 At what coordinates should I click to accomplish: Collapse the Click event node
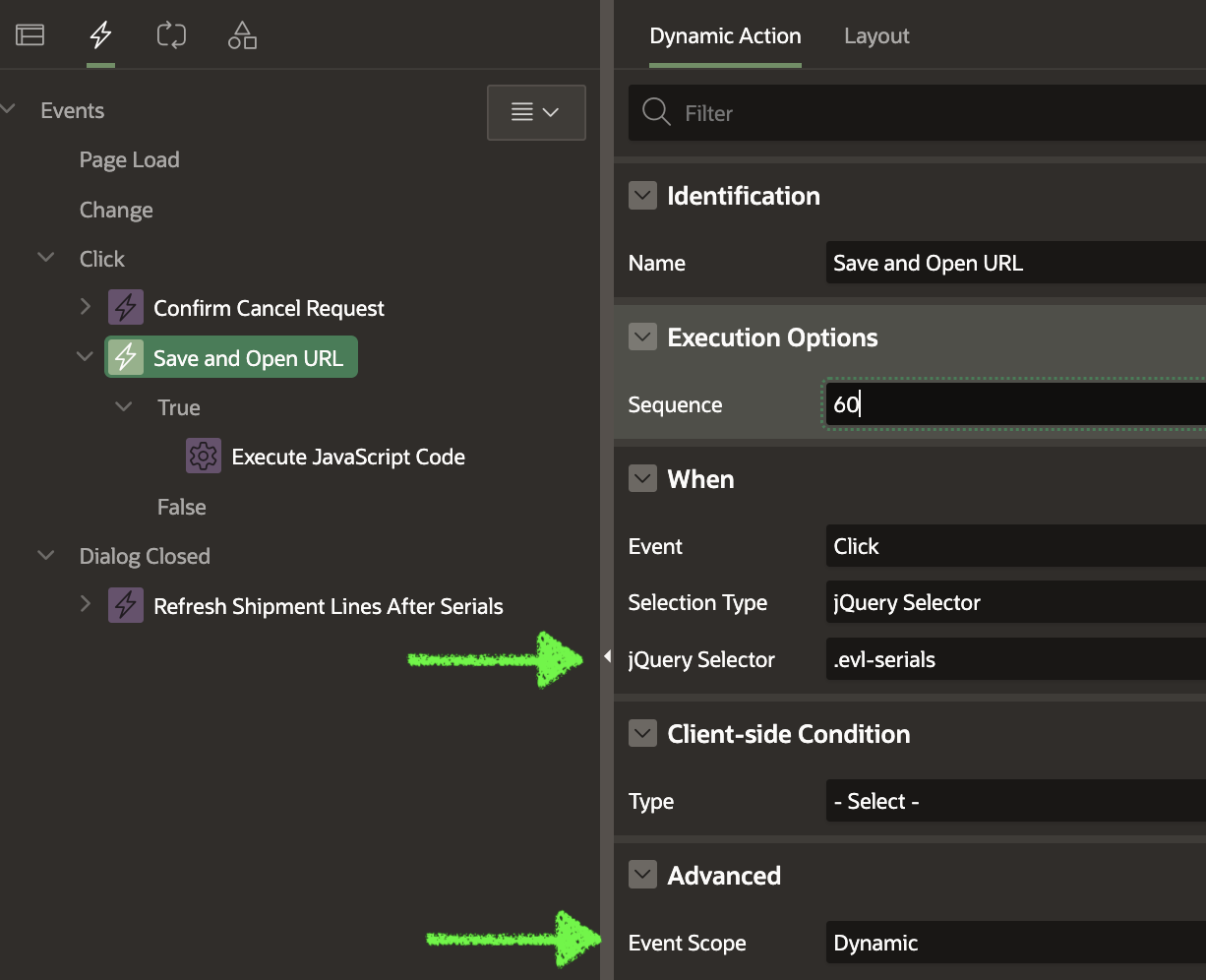pyautogui.click(x=46, y=258)
